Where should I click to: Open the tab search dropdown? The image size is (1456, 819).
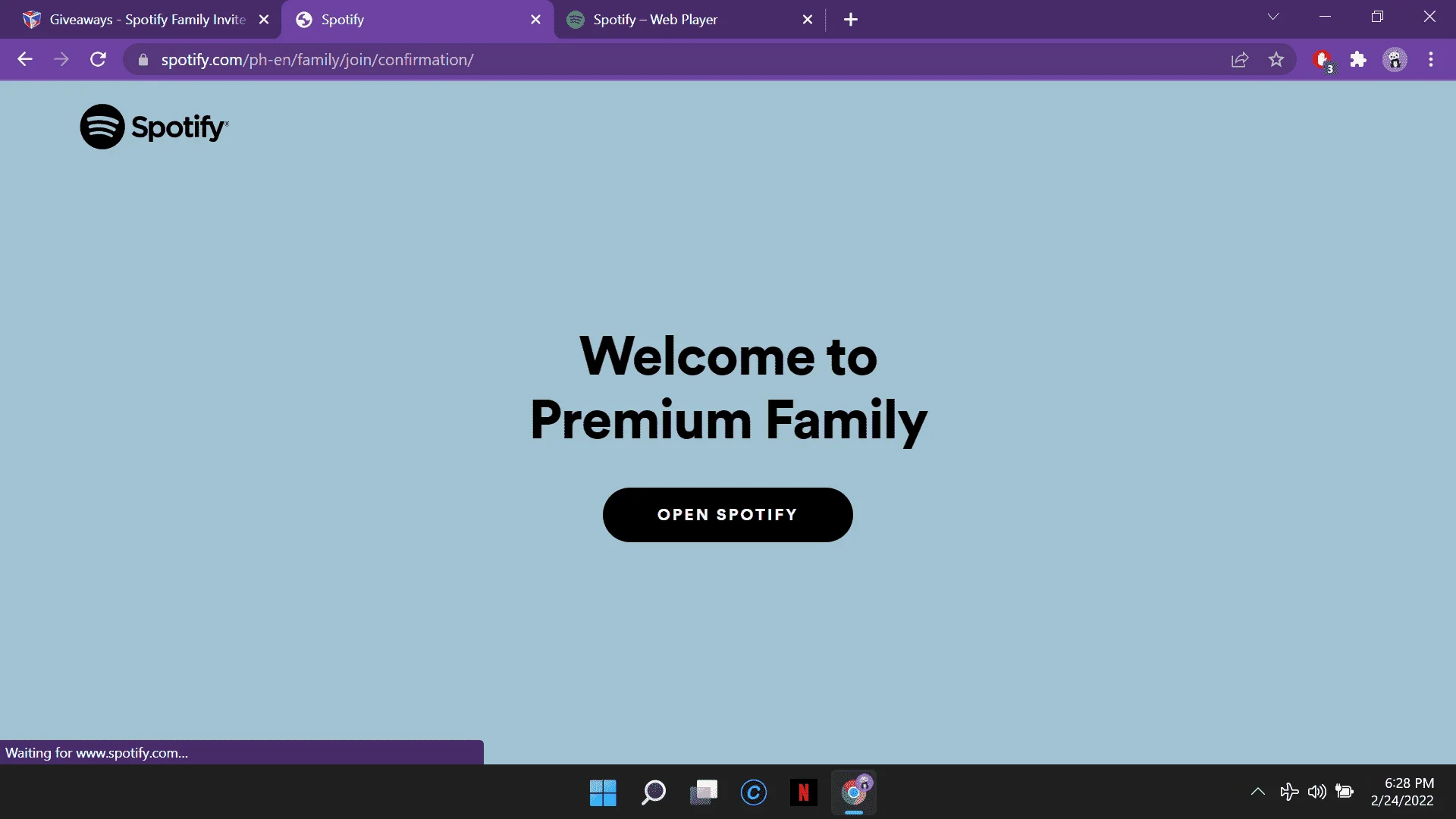1273,17
